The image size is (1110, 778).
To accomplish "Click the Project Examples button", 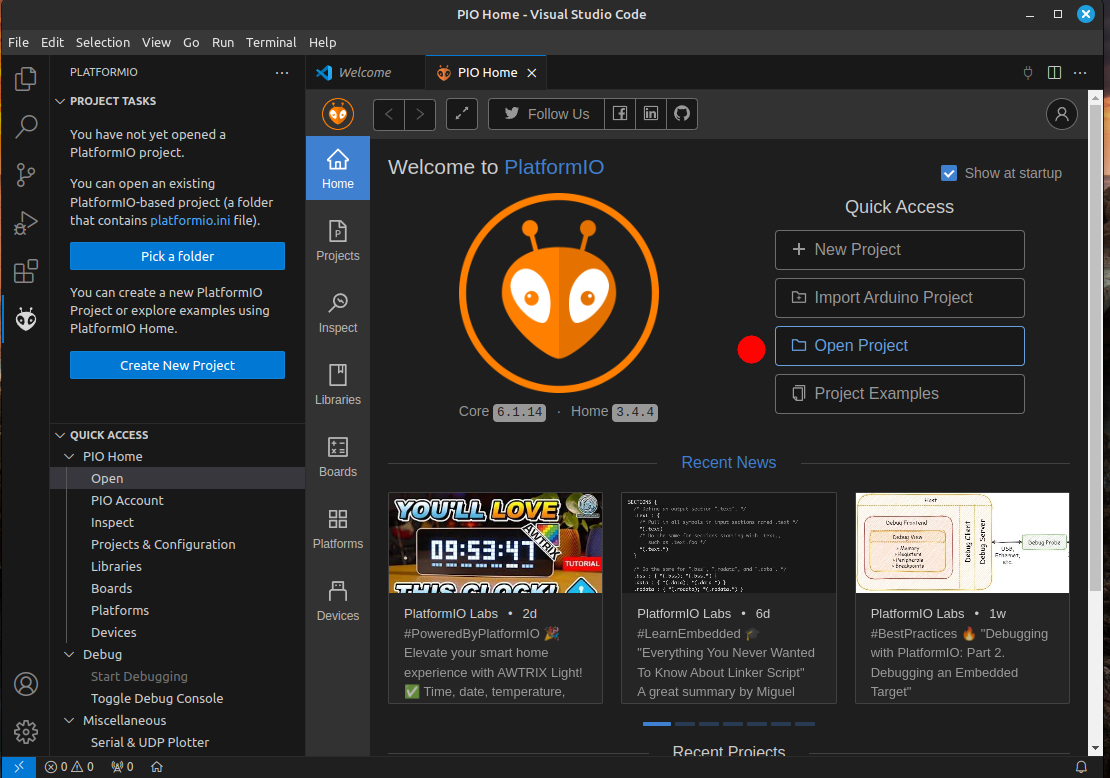I will 899,394.
